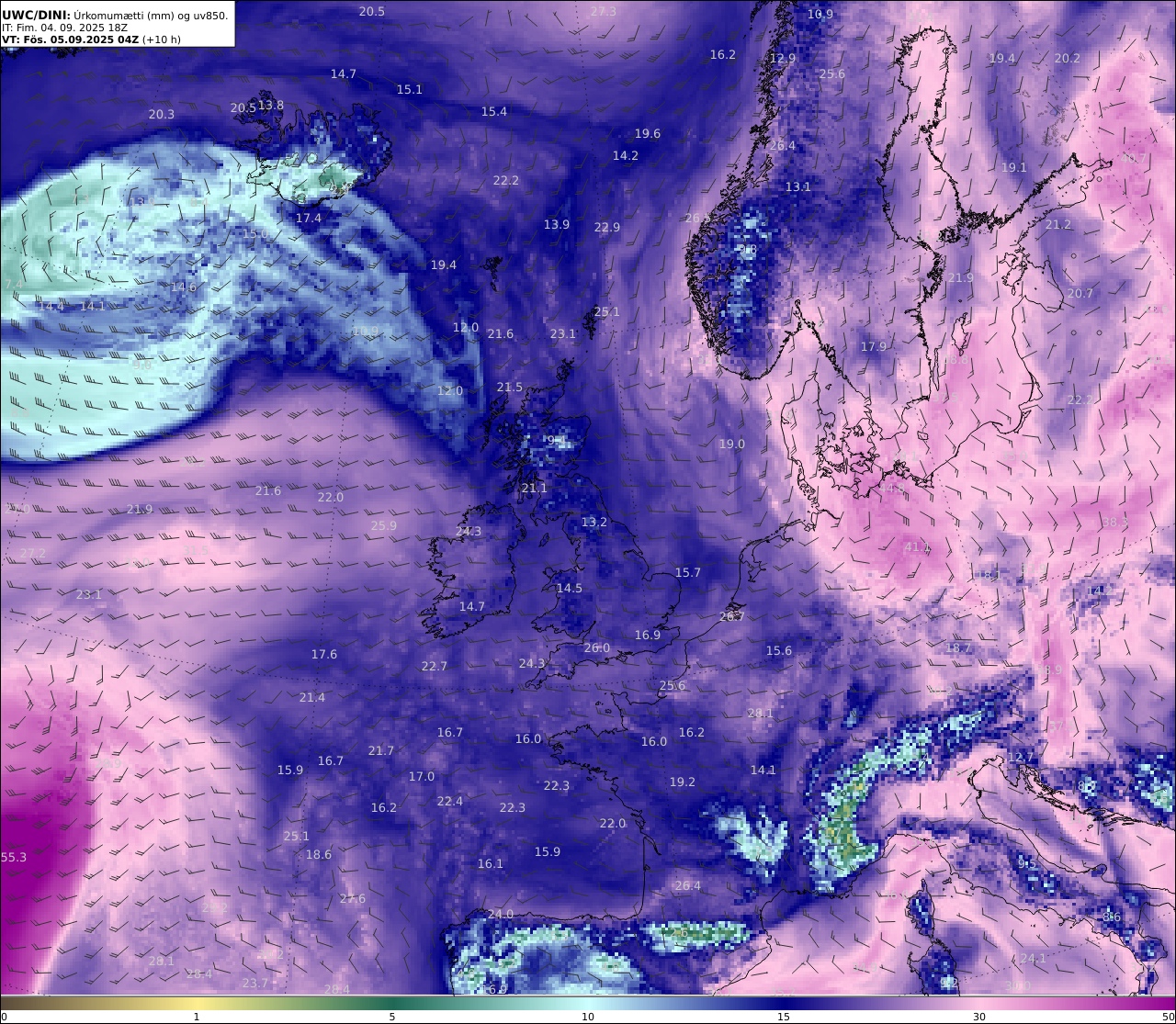Click the map value '27.2'
Image resolution: width=1176 pixels, height=1024 pixels.
[32, 554]
